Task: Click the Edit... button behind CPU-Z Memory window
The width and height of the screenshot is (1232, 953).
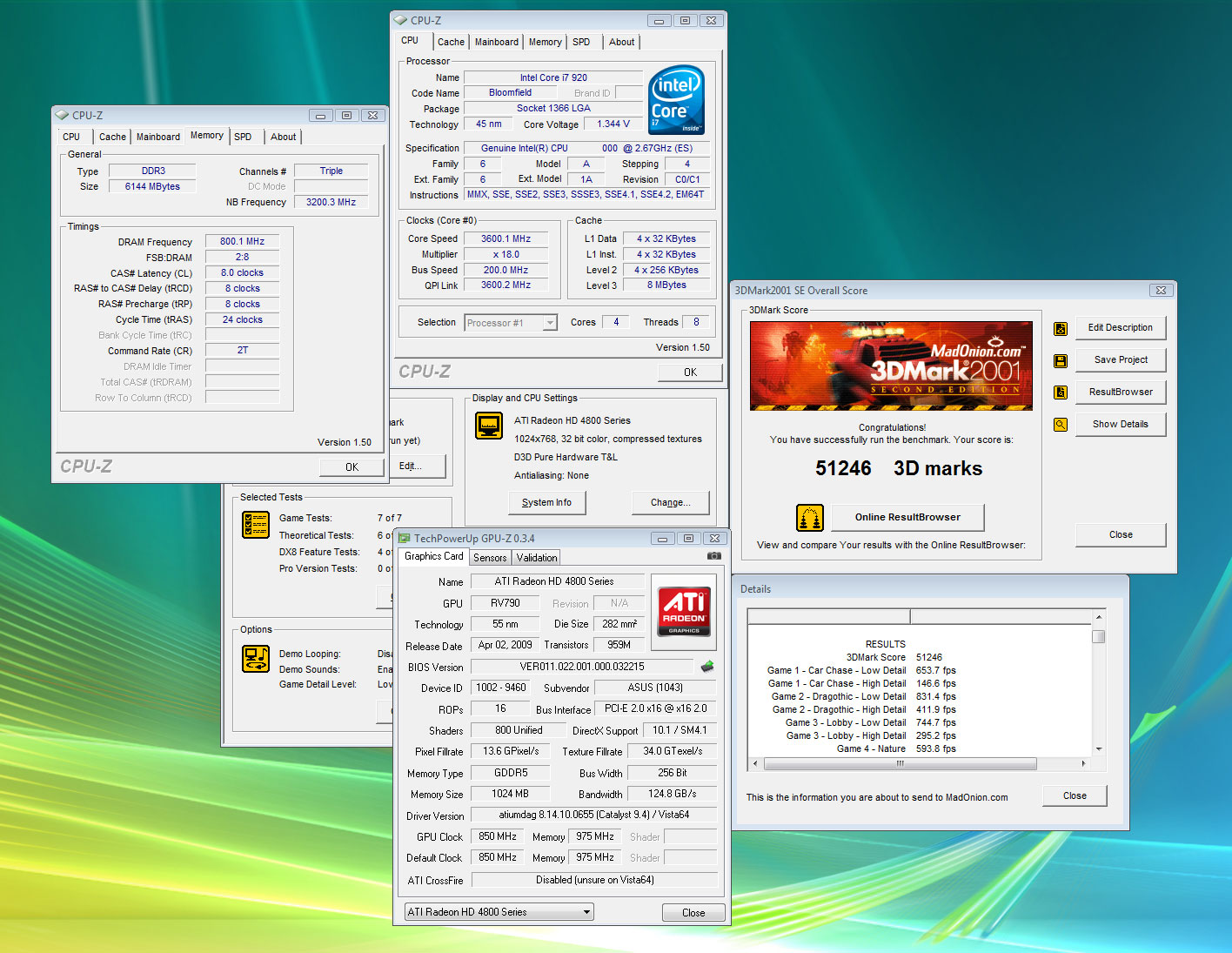Action: [417, 466]
